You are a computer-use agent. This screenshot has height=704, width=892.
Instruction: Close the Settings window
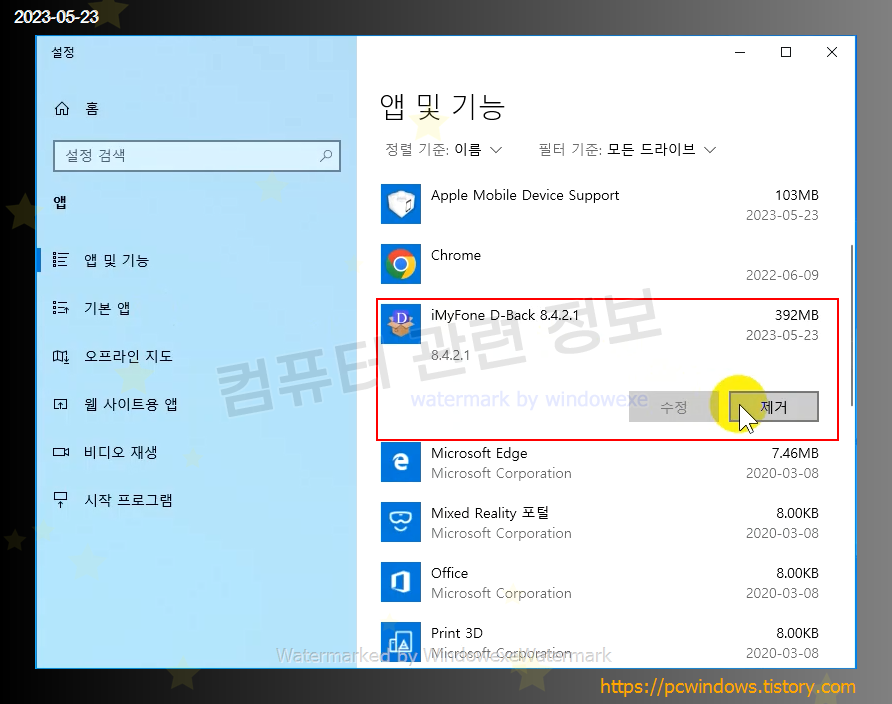[x=832, y=52]
